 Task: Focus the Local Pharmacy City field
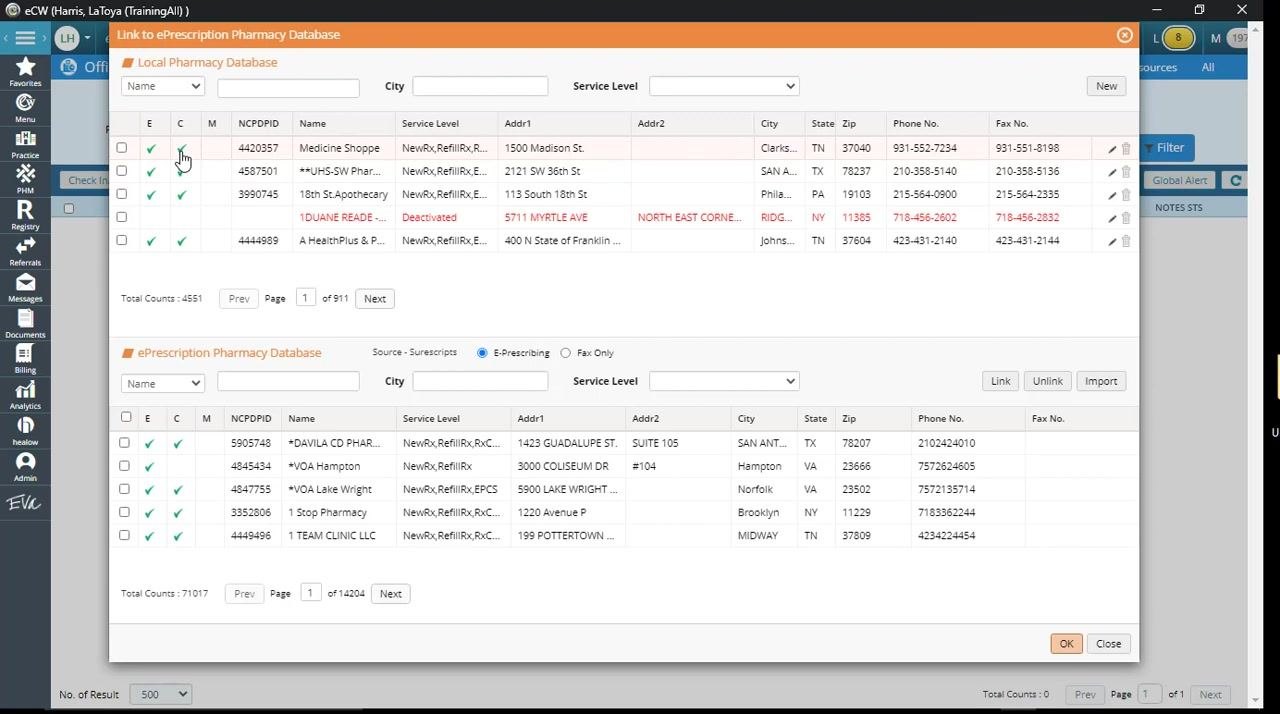tap(480, 86)
